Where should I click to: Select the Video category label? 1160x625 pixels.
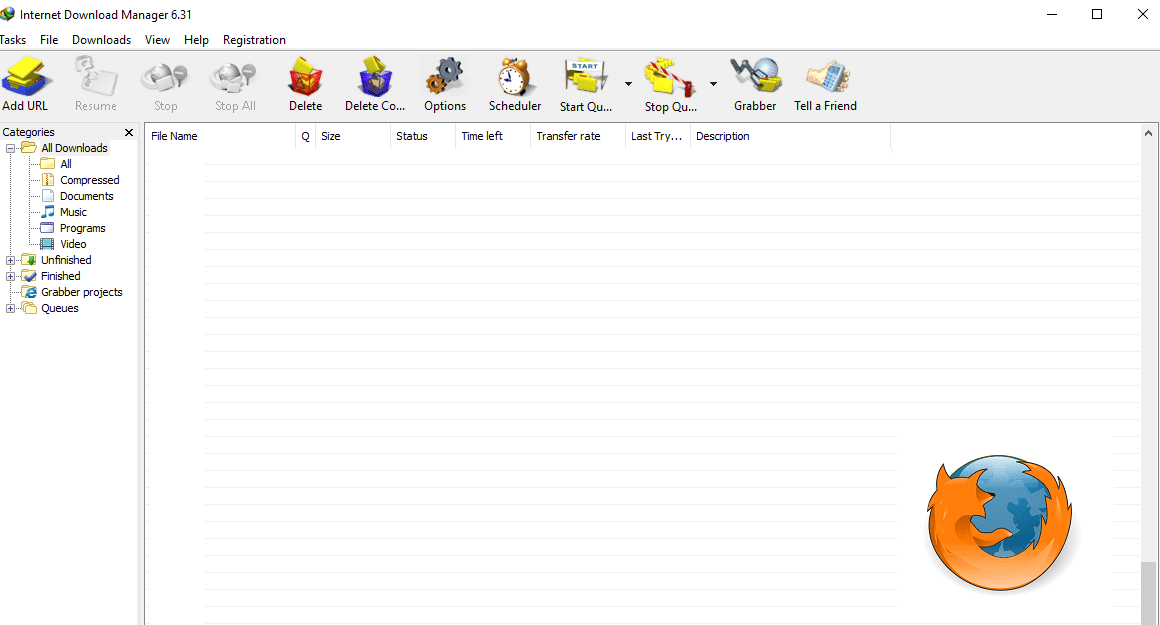73,244
